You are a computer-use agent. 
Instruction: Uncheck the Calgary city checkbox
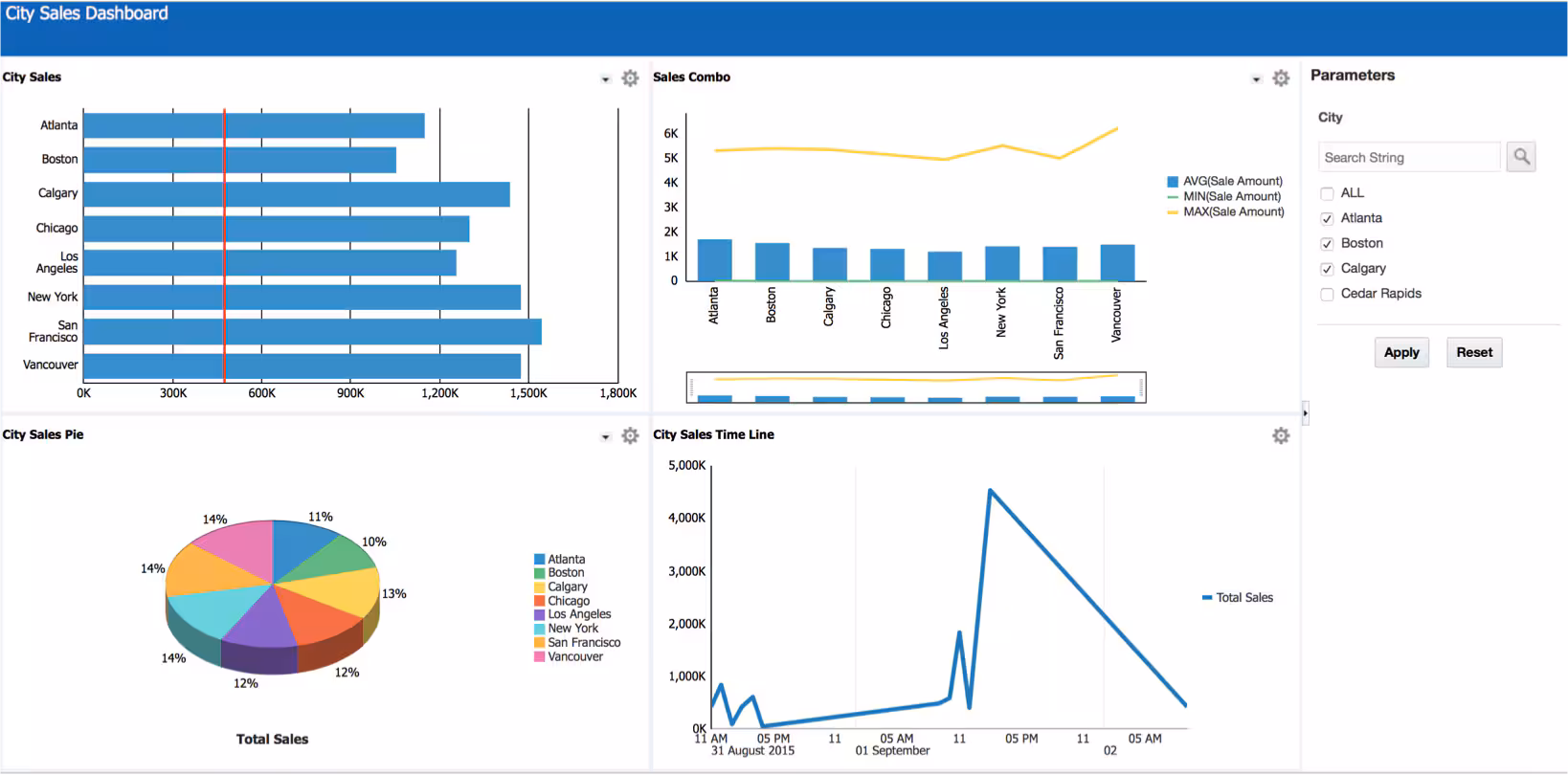pos(1327,269)
